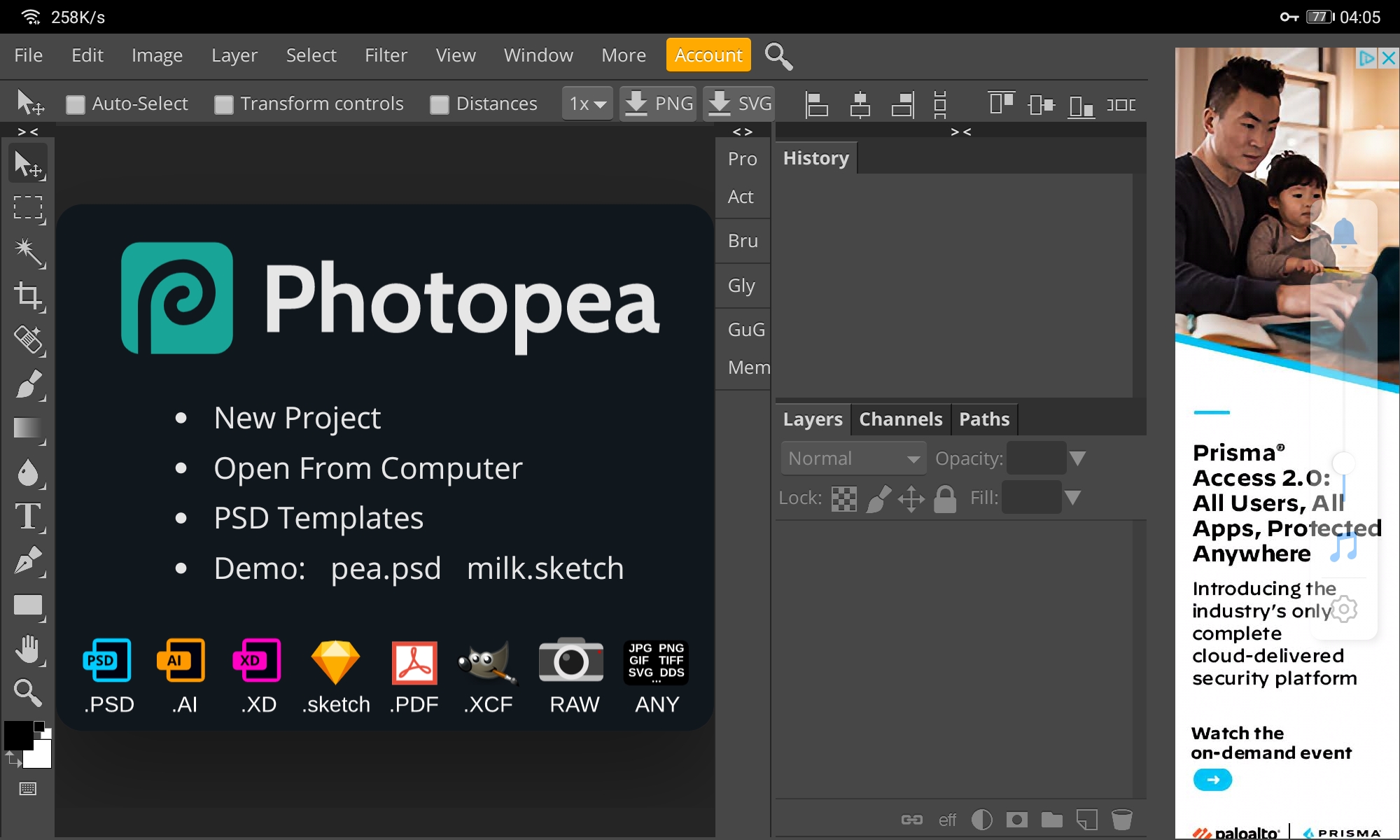Select the Zoom tool in the toolbar
The width and height of the screenshot is (1400, 840).
pos(29,693)
